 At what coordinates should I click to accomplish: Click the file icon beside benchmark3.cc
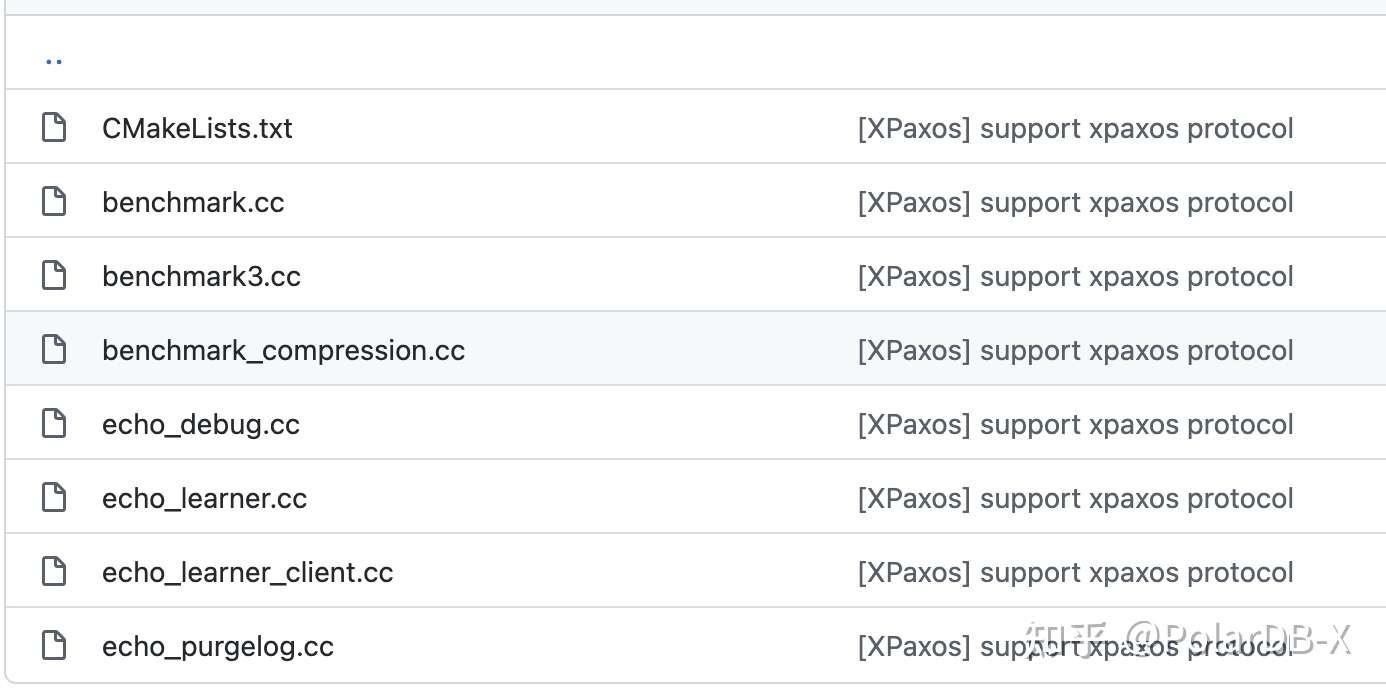[x=53, y=276]
